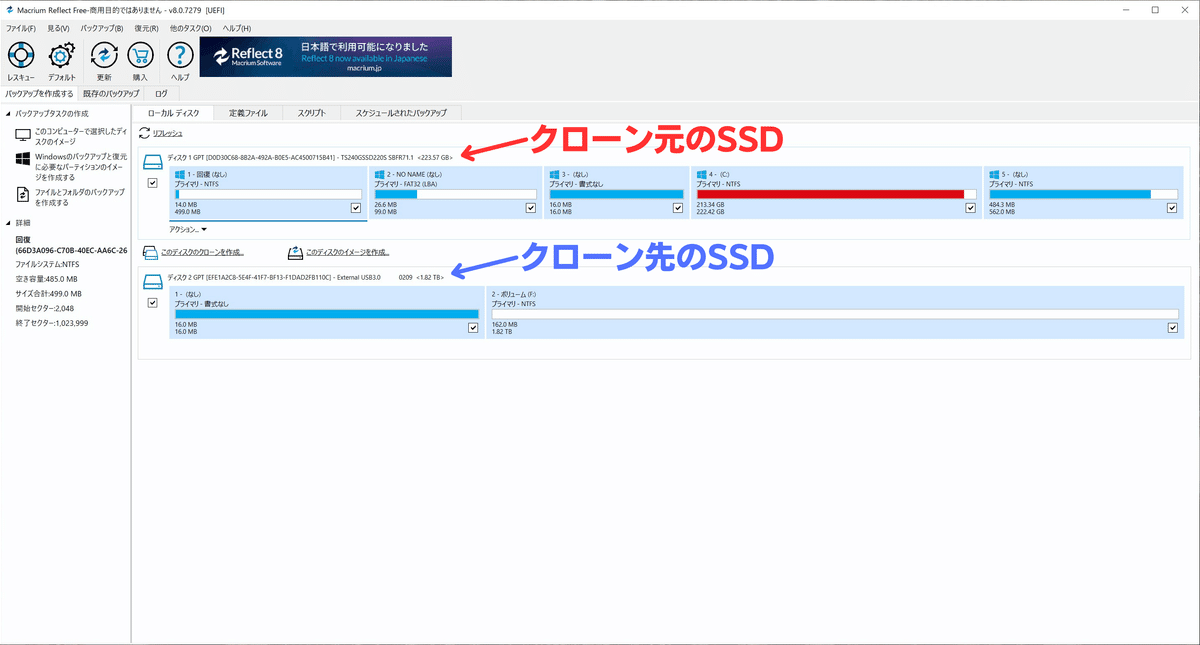
Task: Open スケジュールされたバックアップ tab
Action: (401, 113)
